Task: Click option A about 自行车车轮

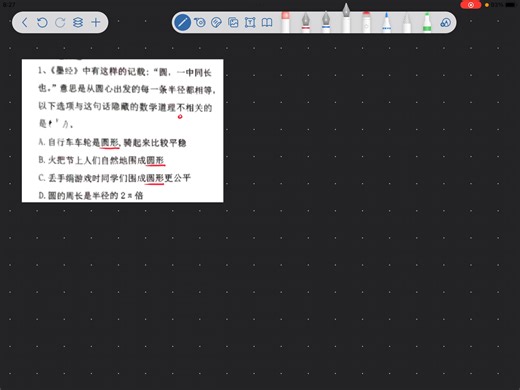Action: click(x=112, y=143)
